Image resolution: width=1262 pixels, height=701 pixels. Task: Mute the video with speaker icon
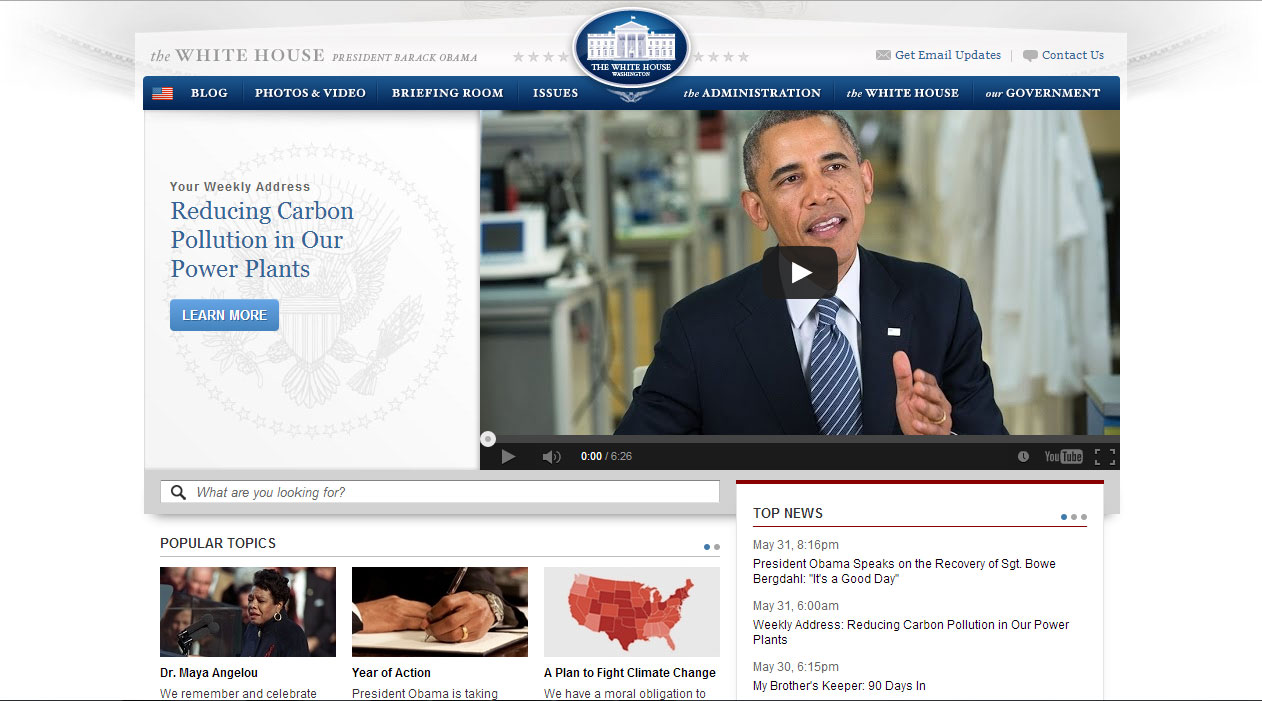pos(551,457)
